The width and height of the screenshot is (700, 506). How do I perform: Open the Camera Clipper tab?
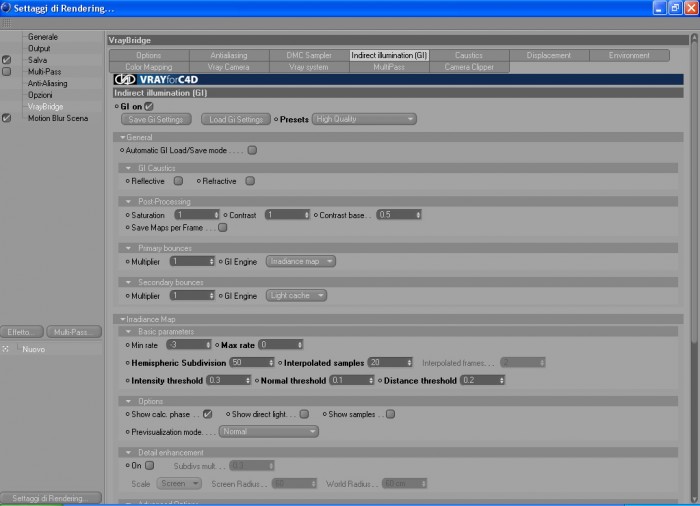pyautogui.click(x=469, y=67)
